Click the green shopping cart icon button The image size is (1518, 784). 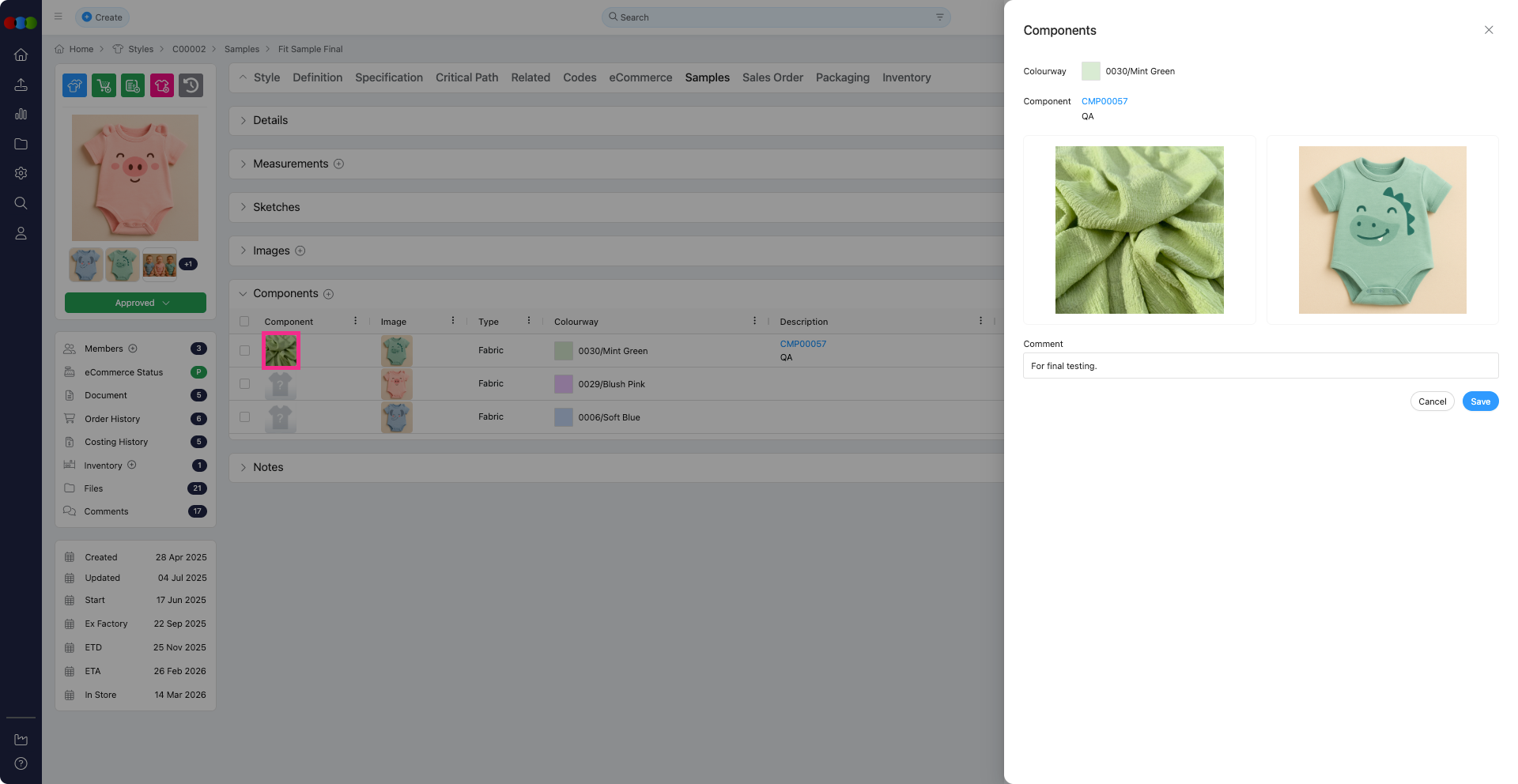104,85
